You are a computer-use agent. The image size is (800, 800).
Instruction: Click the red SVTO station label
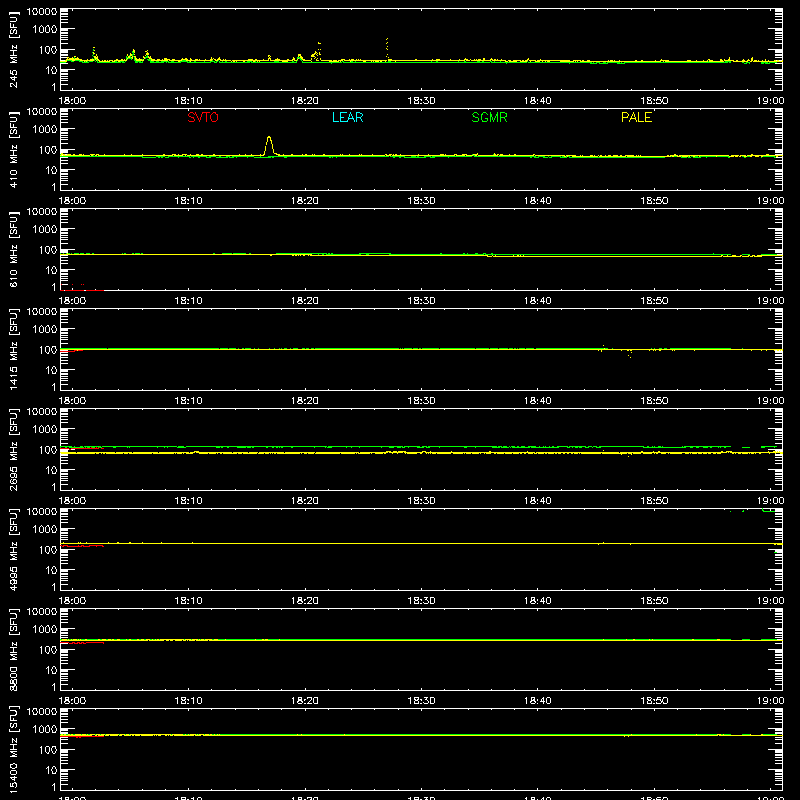coord(203,117)
